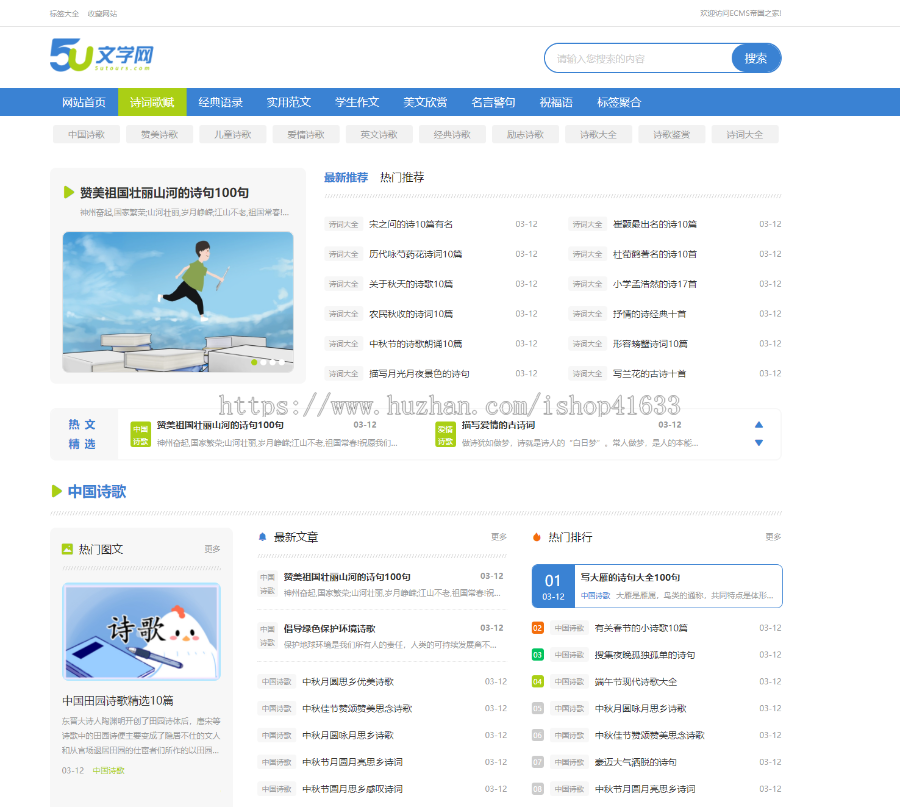Open article 小学孟浩然的诗17首
The image size is (900, 807).
pyautogui.click(x=655, y=284)
